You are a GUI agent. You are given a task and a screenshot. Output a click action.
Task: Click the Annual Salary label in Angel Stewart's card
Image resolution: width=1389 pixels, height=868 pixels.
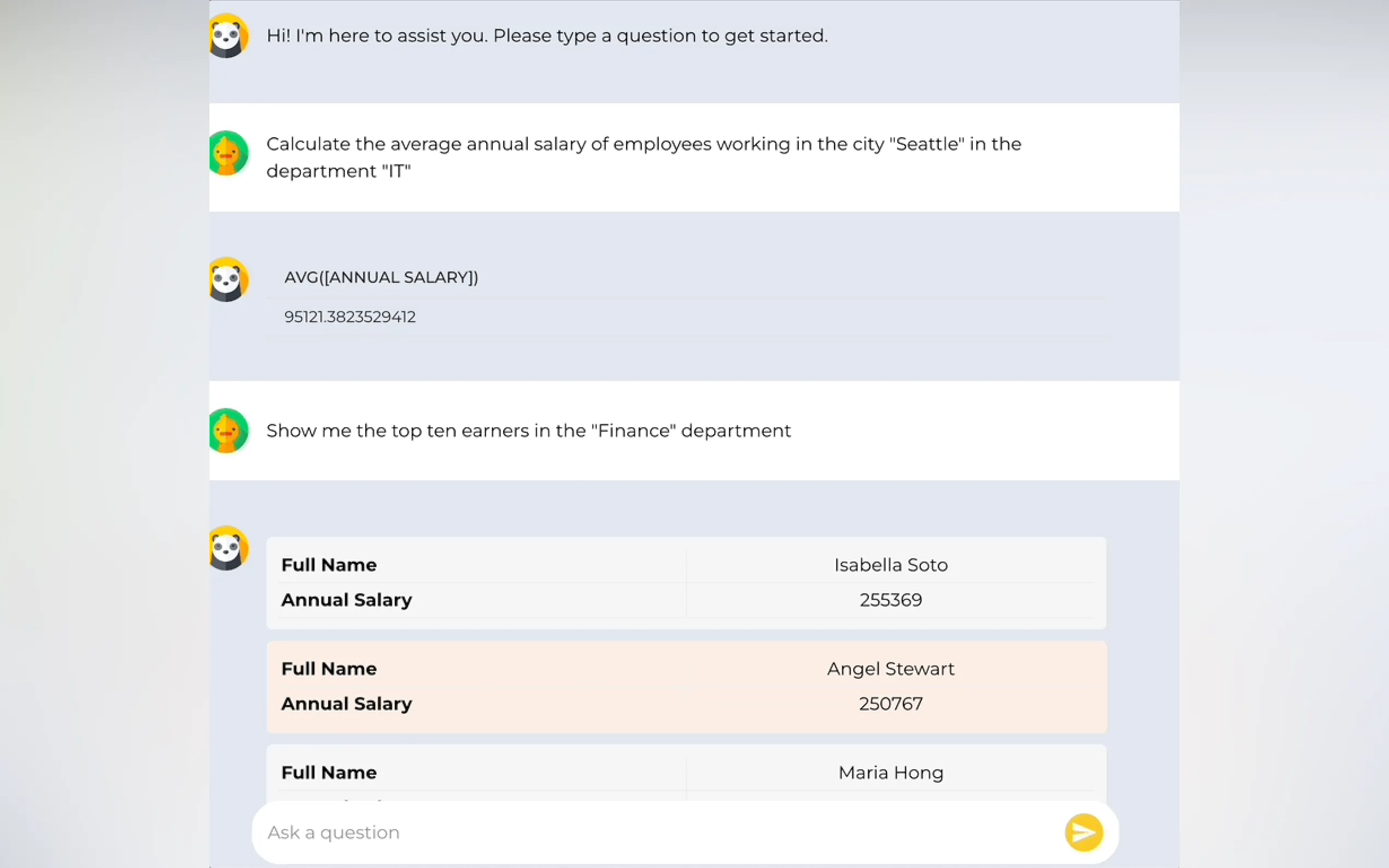tap(346, 704)
